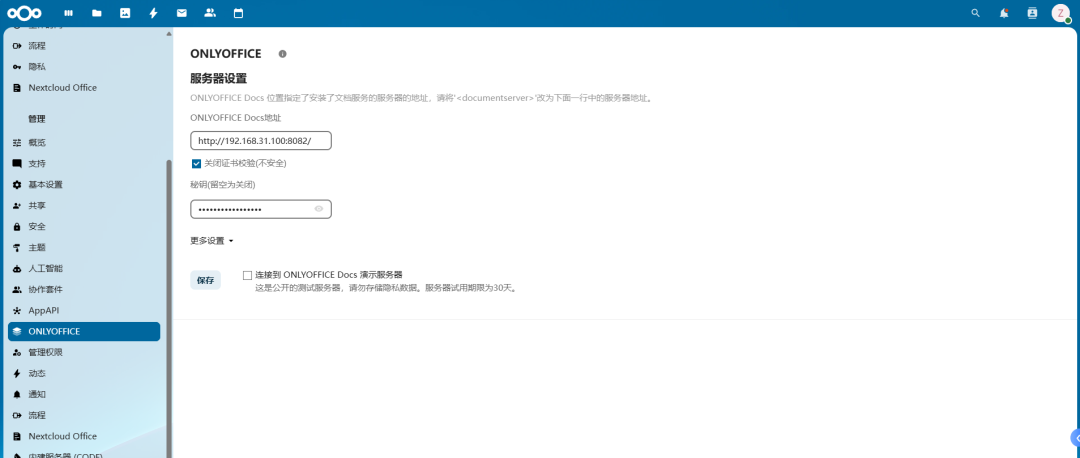
Task: Open 协作套件 settings link
Action: (84, 289)
